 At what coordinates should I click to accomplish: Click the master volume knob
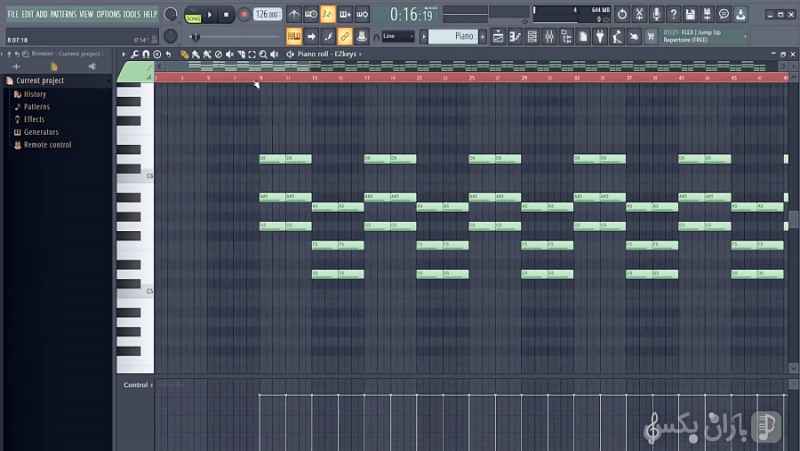[x=171, y=14]
